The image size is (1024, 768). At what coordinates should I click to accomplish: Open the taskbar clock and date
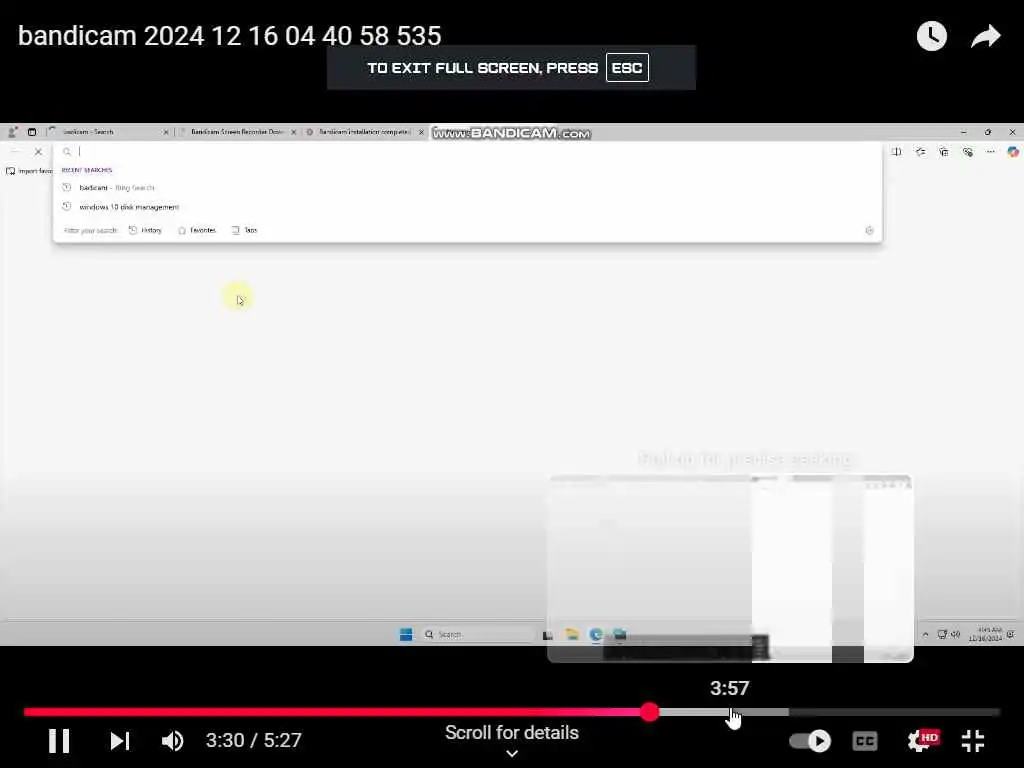[987, 634]
